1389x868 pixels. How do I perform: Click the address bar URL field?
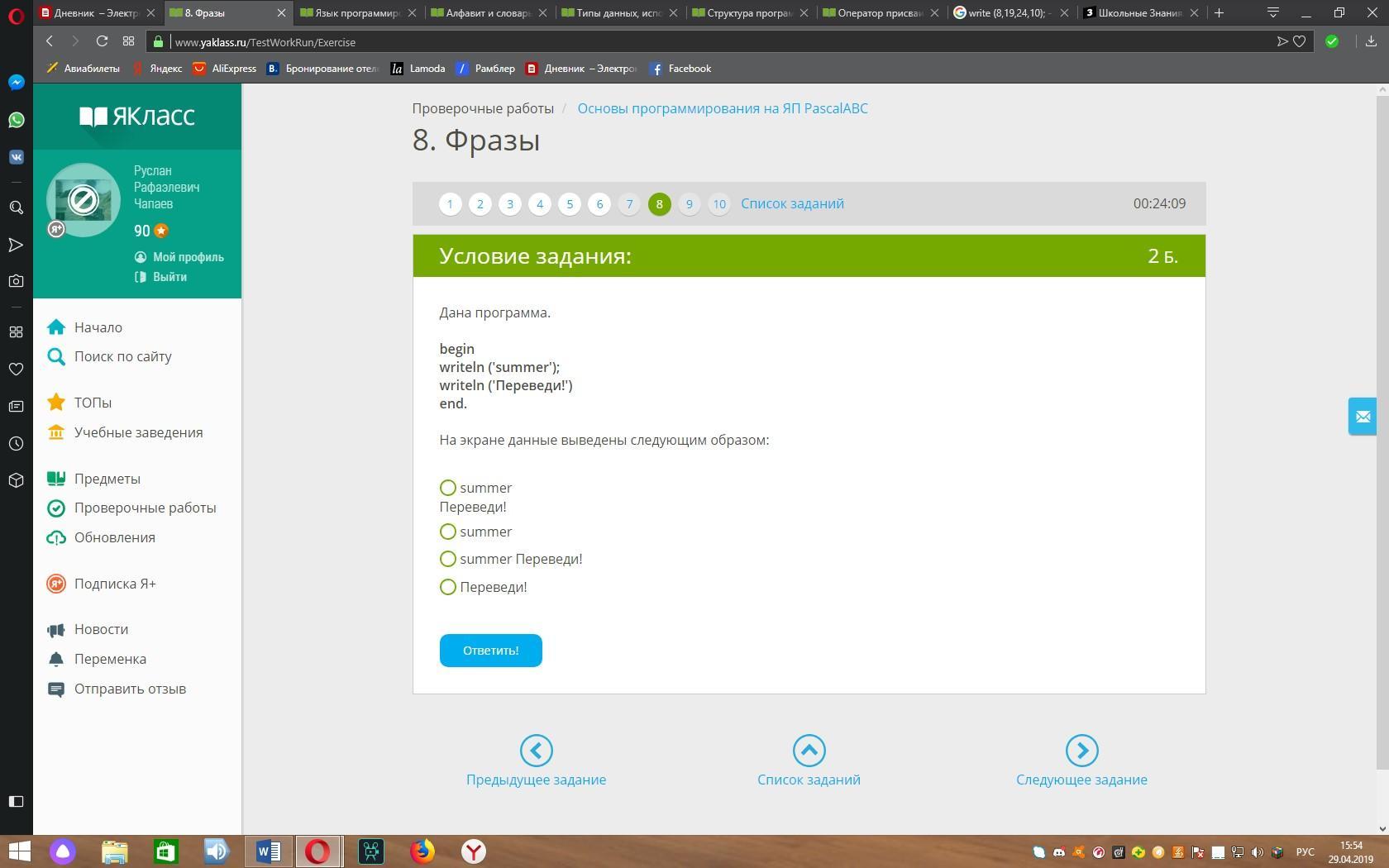coord(711,41)
